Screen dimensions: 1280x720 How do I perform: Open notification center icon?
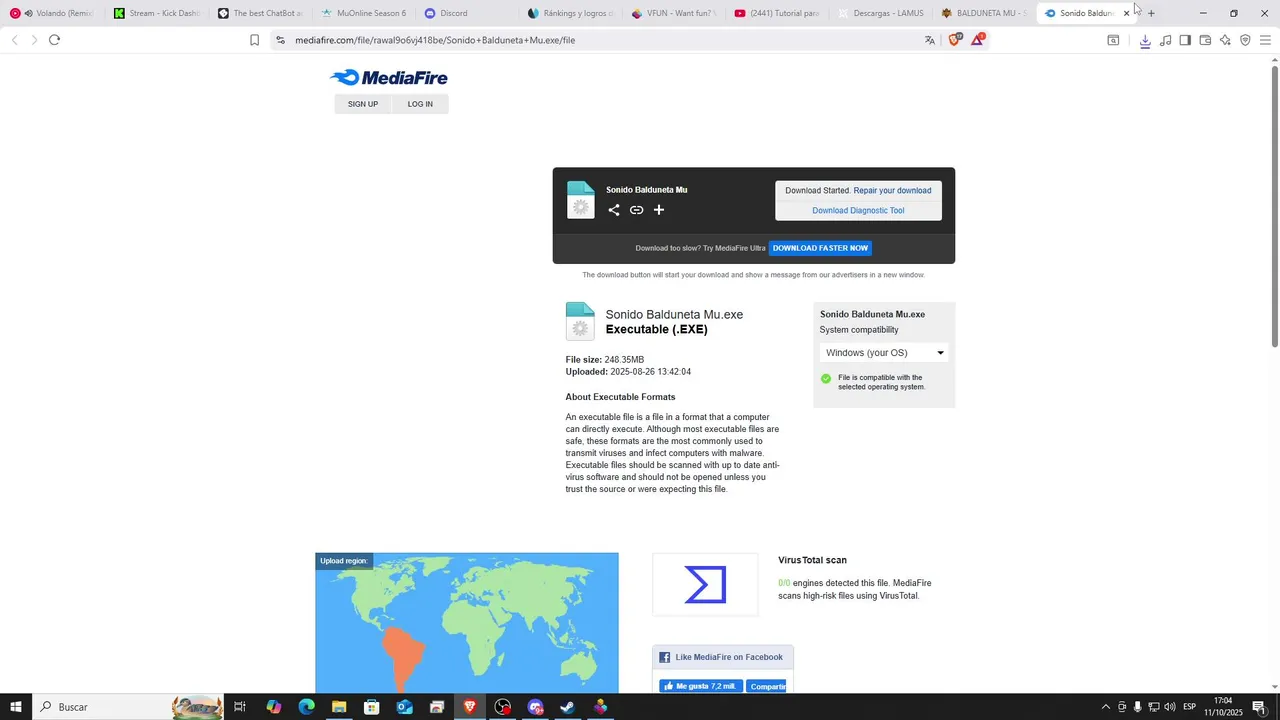(1259, 707)
